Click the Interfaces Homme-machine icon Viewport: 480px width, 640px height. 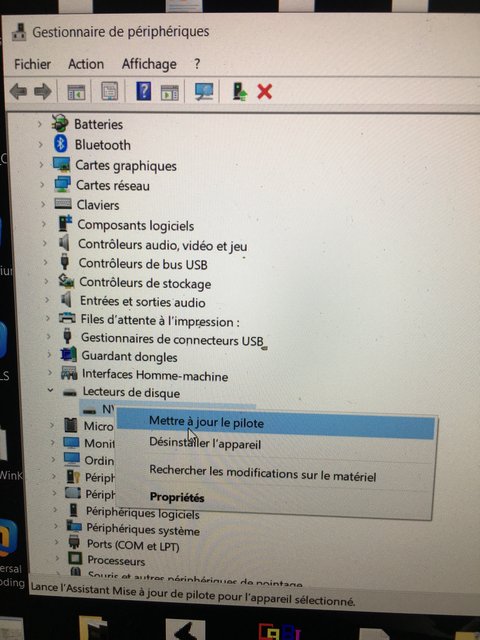[x=69, y=373]
